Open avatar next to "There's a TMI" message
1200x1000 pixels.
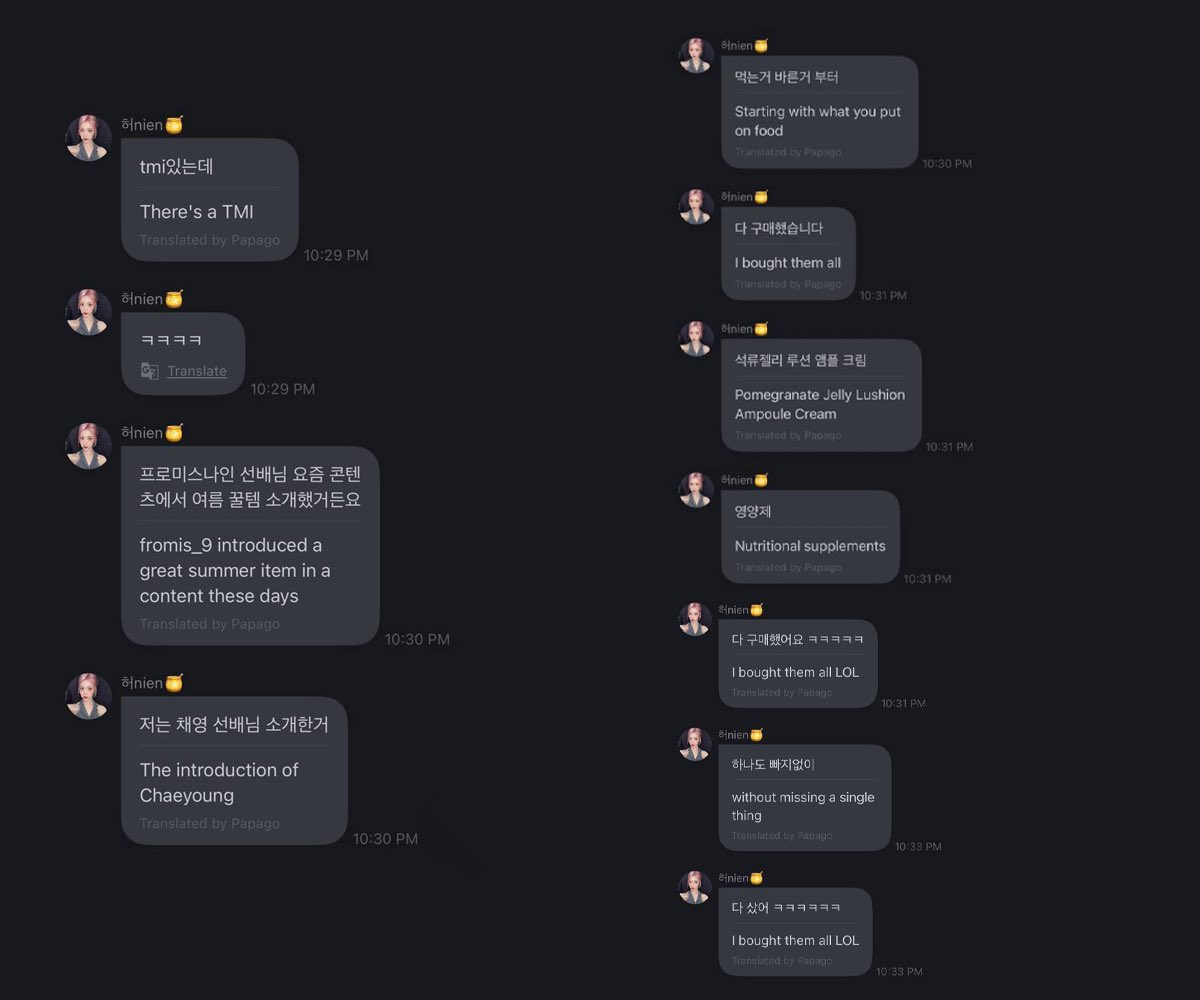(88, 137)
